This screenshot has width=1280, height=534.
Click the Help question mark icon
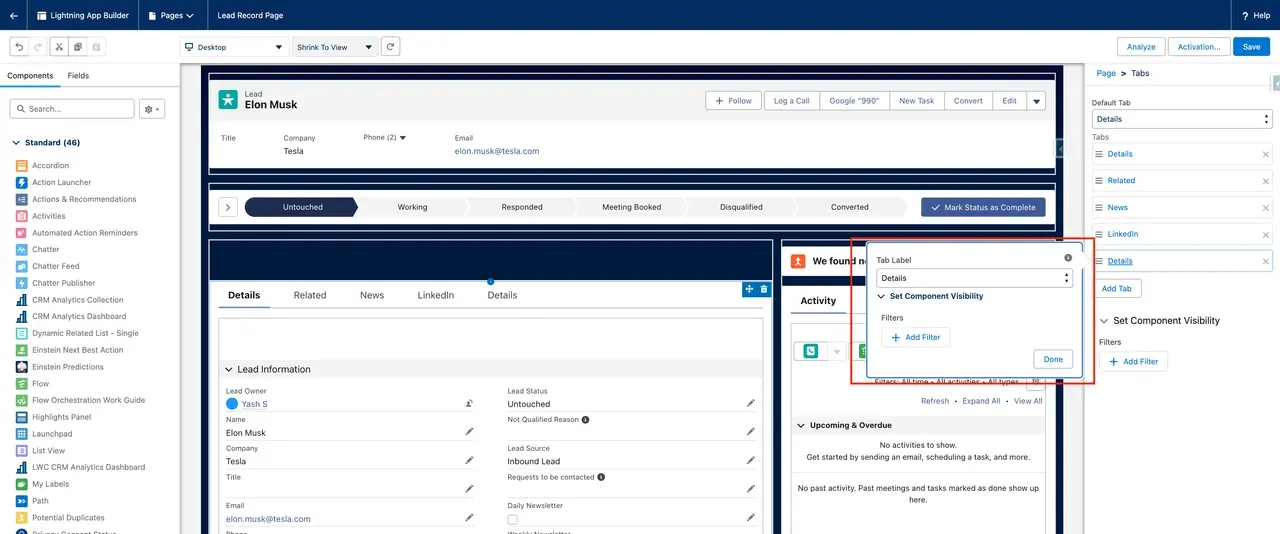pos(1245,15)
